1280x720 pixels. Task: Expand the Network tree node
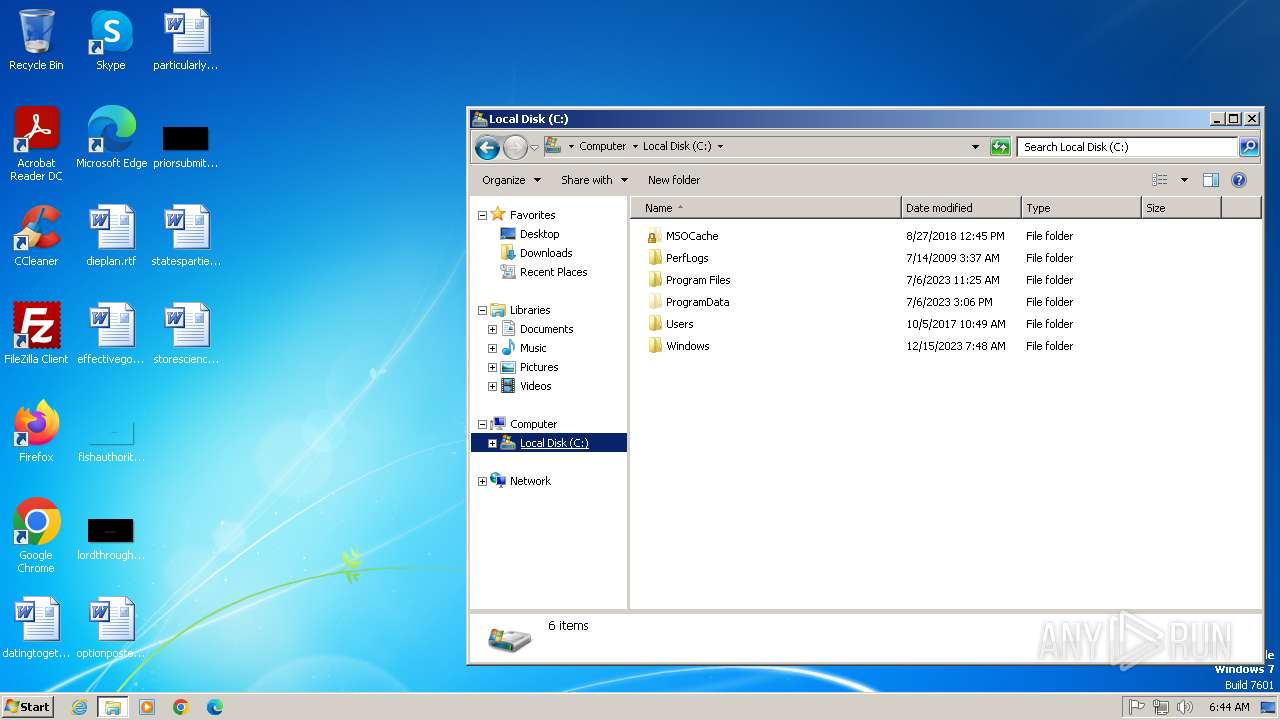tap(482, 481)
